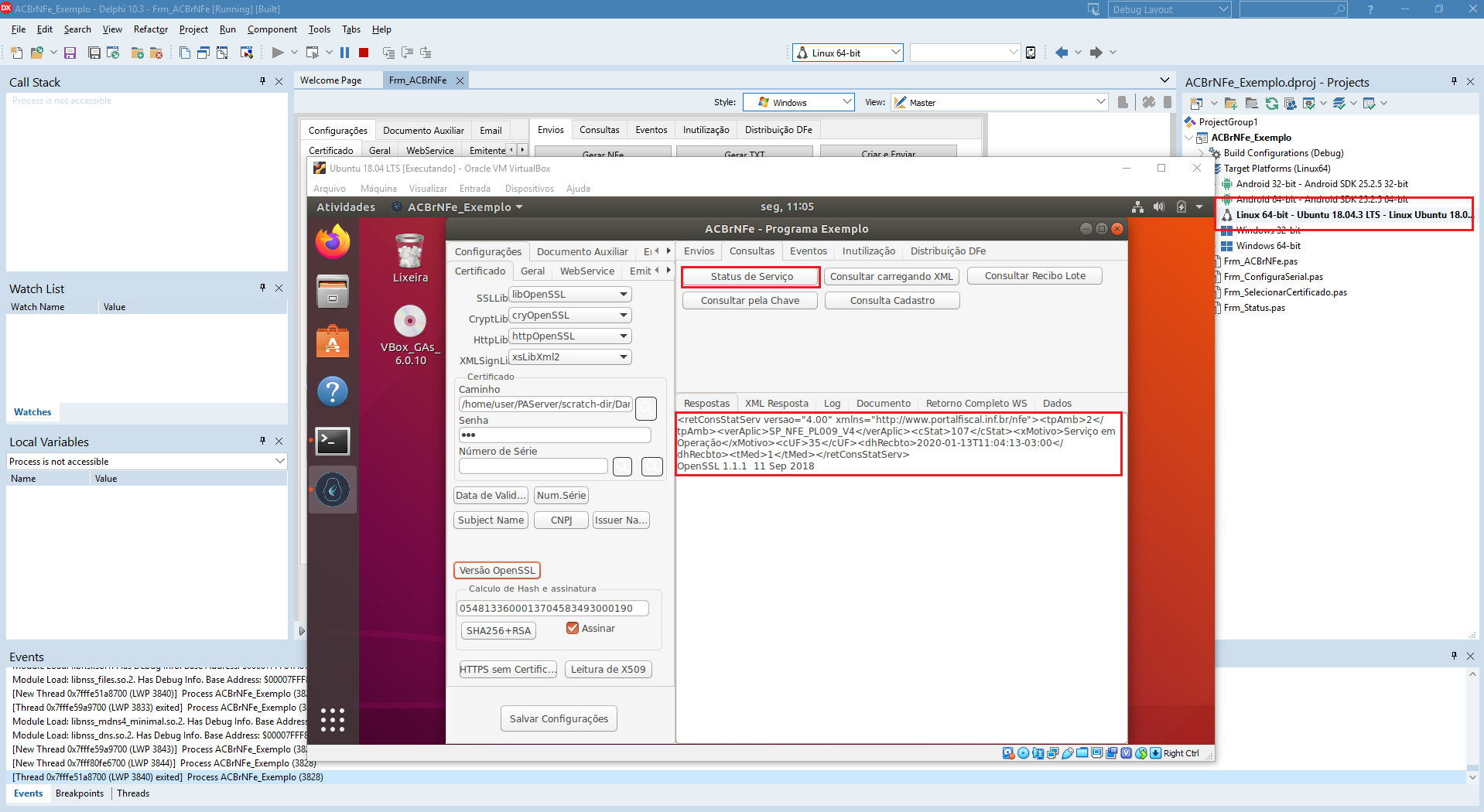
Task: Pin the Call Stack panel
Action: 263,81
